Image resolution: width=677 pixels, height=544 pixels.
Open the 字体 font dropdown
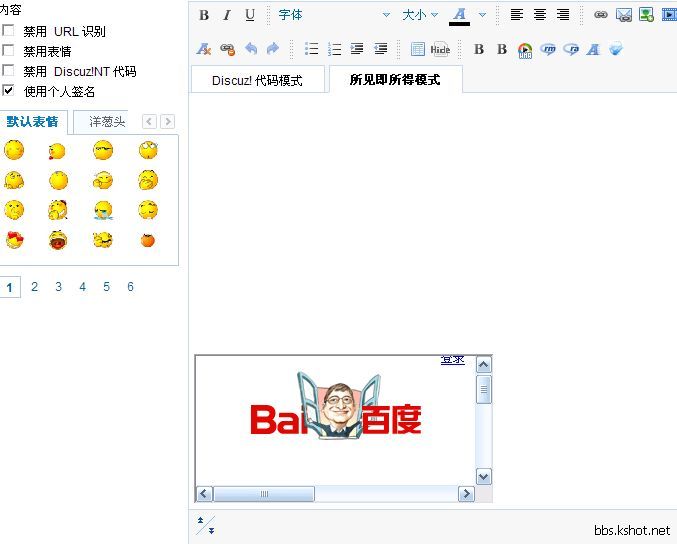tap(334, 15)
